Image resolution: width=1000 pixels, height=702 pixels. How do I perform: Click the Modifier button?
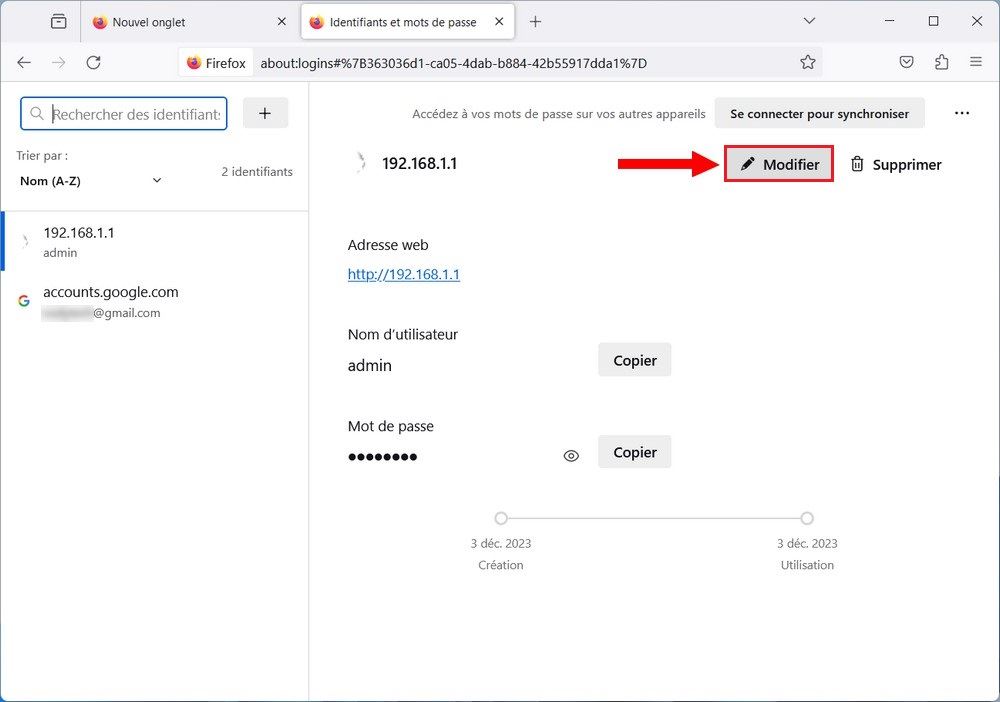[x=779, y=164]
